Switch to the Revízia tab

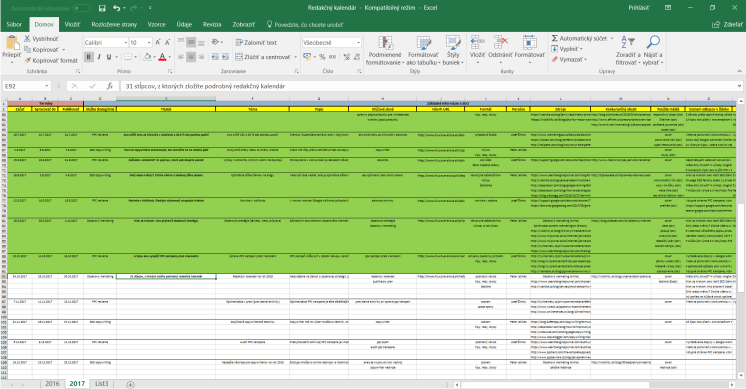point(212,24)
